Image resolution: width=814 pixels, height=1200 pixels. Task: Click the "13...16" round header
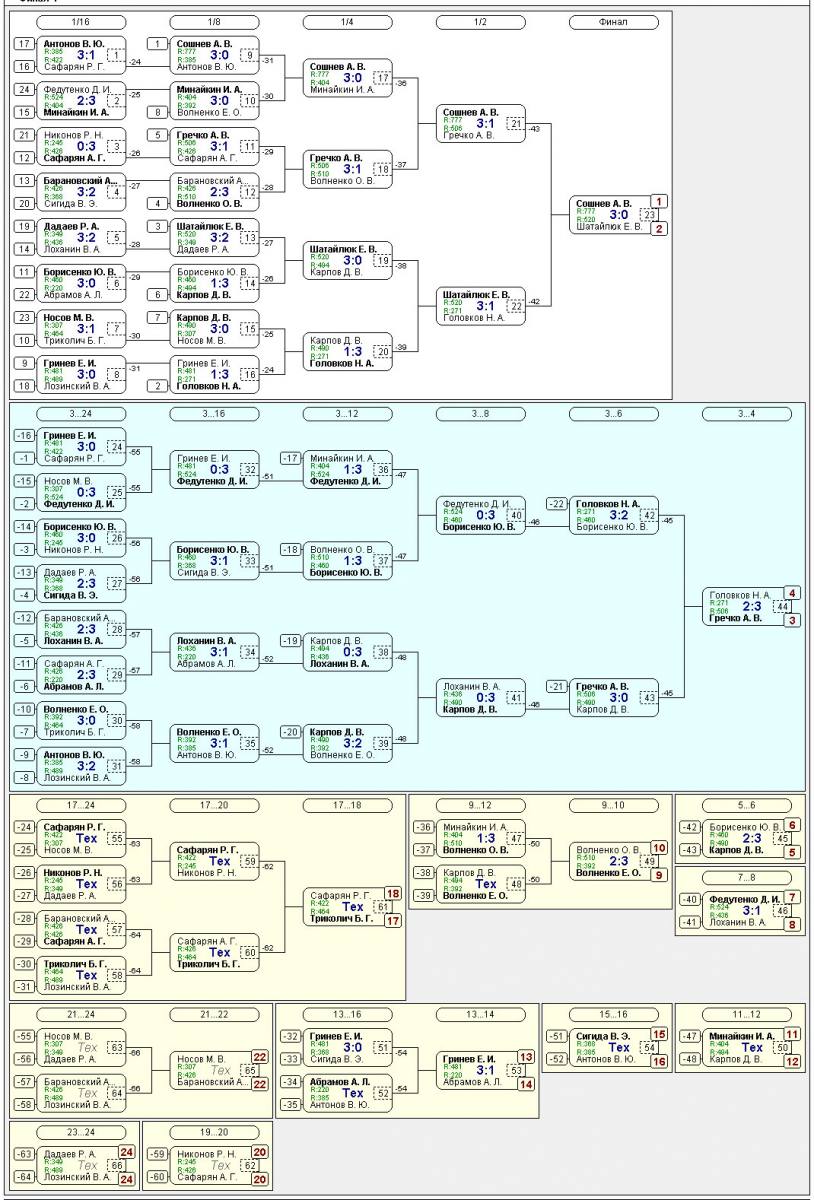point(347,1014)
